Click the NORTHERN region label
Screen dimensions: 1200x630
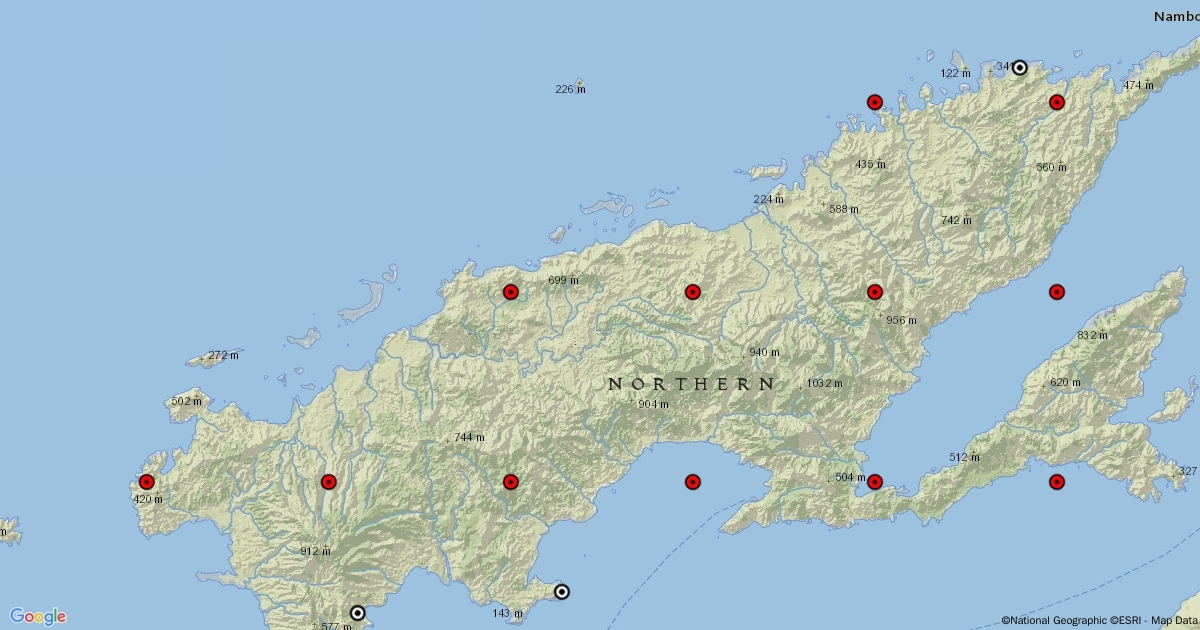692,384
